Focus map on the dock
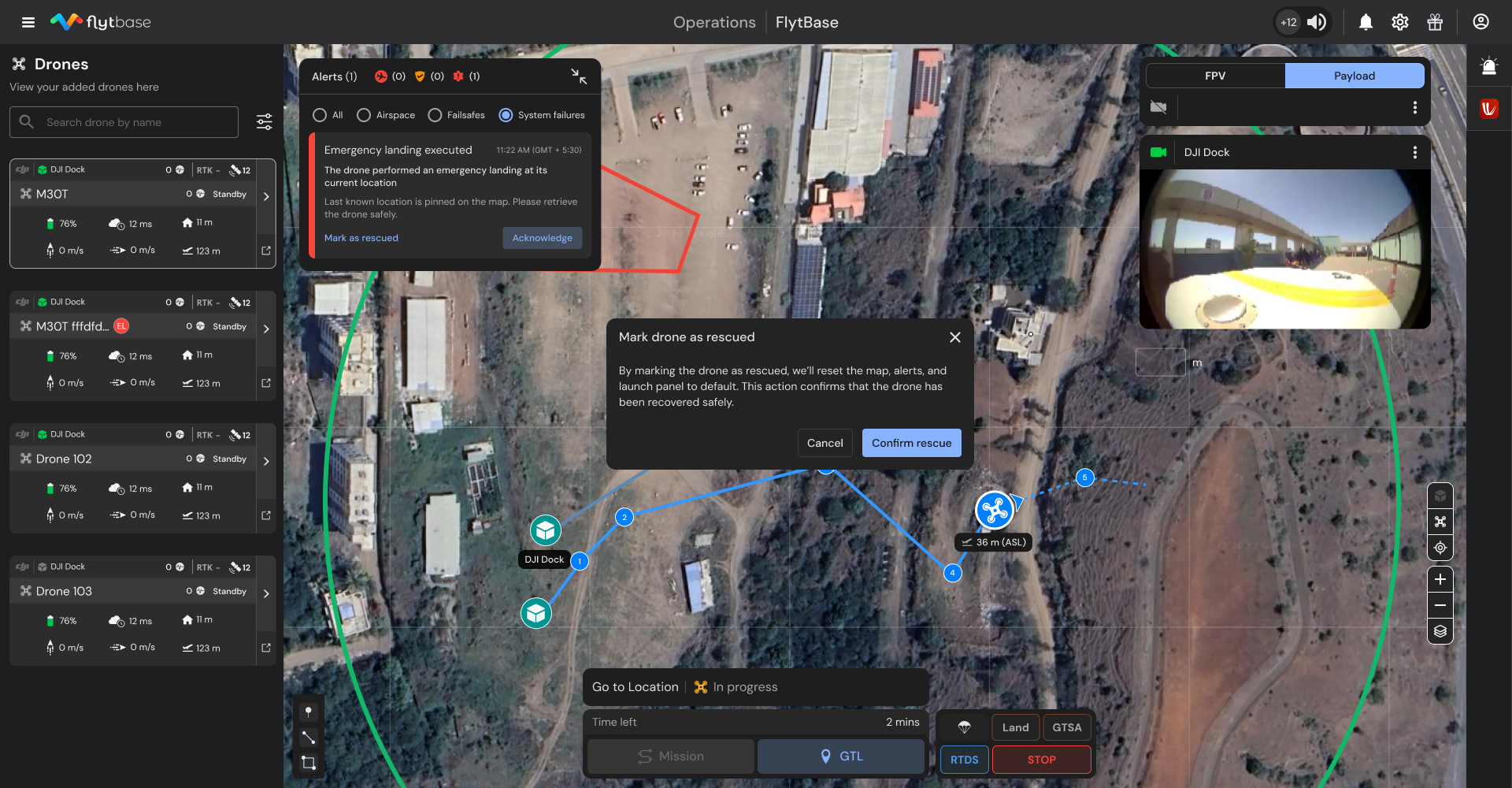Viewport: 1512px width, 788px height. click(x=1440, y=496)
